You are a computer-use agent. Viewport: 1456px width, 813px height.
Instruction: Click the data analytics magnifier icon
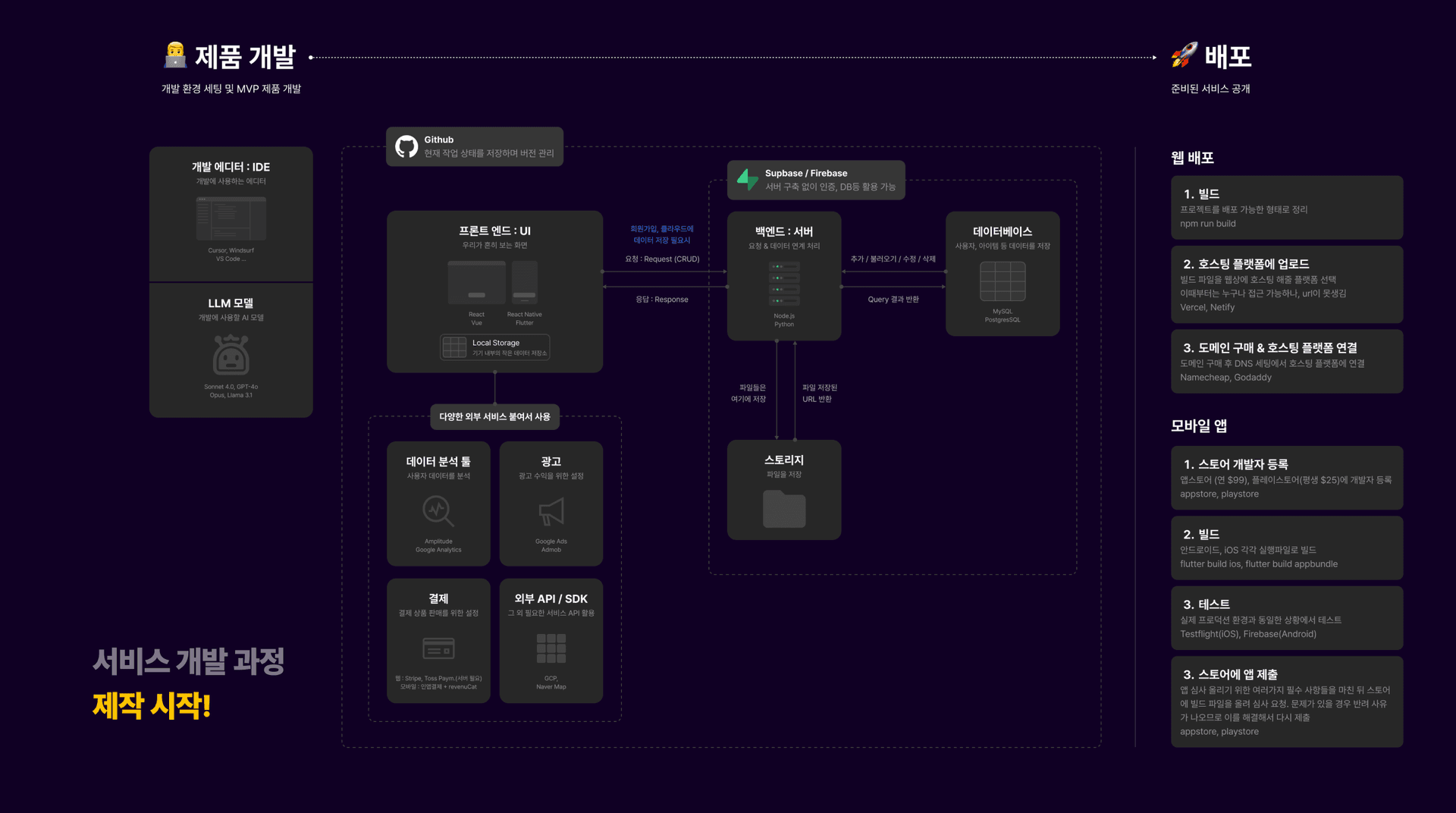click(x=438, y=511)
